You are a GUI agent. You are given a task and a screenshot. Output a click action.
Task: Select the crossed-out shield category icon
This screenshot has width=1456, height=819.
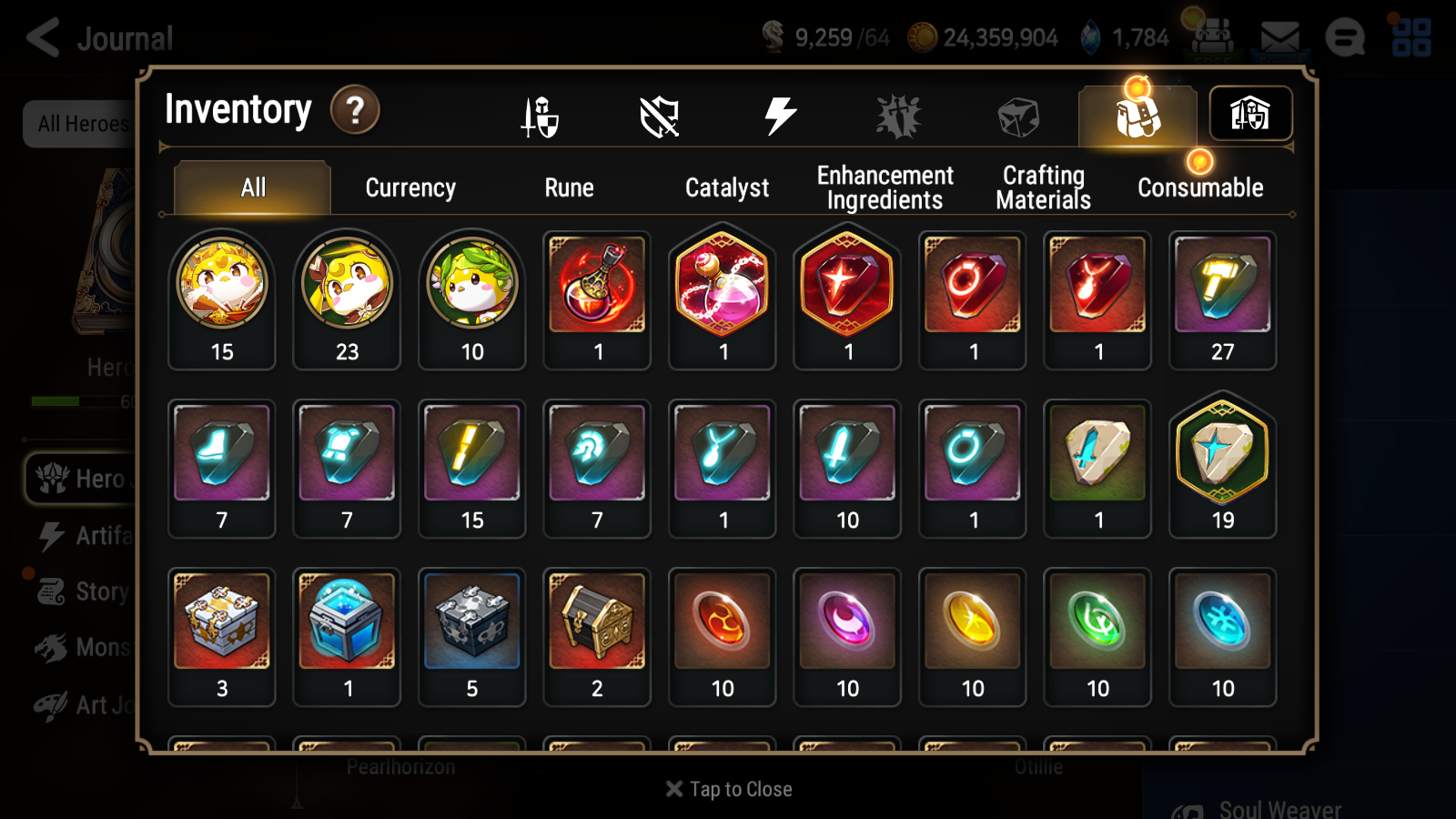[660, 117]
